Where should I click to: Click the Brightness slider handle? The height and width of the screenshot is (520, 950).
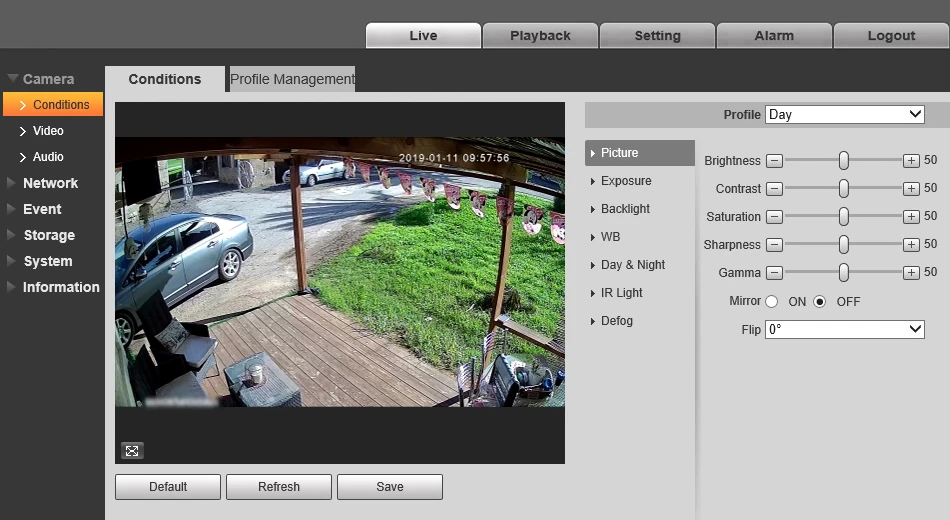pyautogui.click(x=843, y=160)
